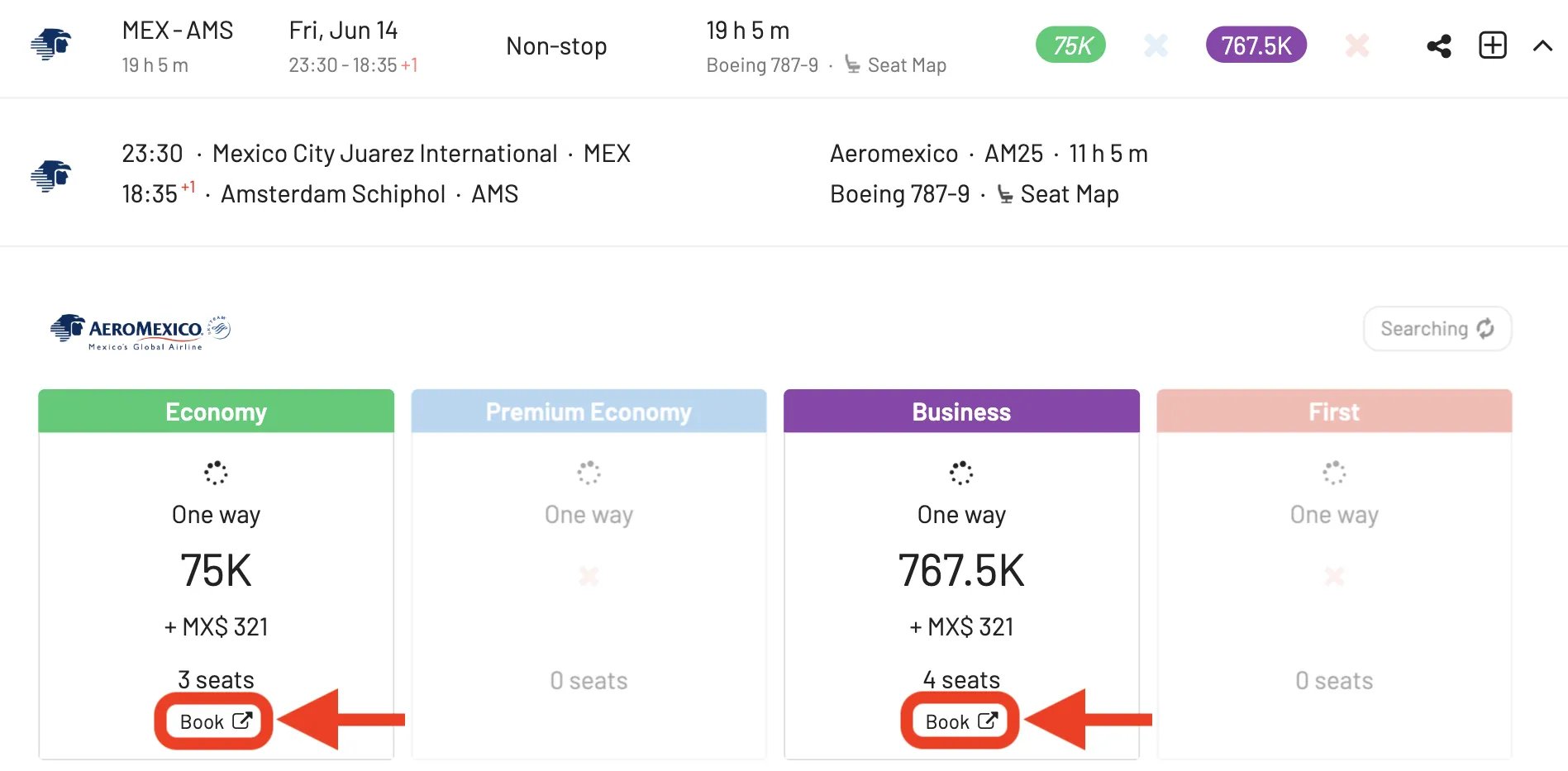Image resolution: width=1568 pixels, height=771 pixels.
Task: Click the unavailable premium economy X in header
Action: [1156, 45]
